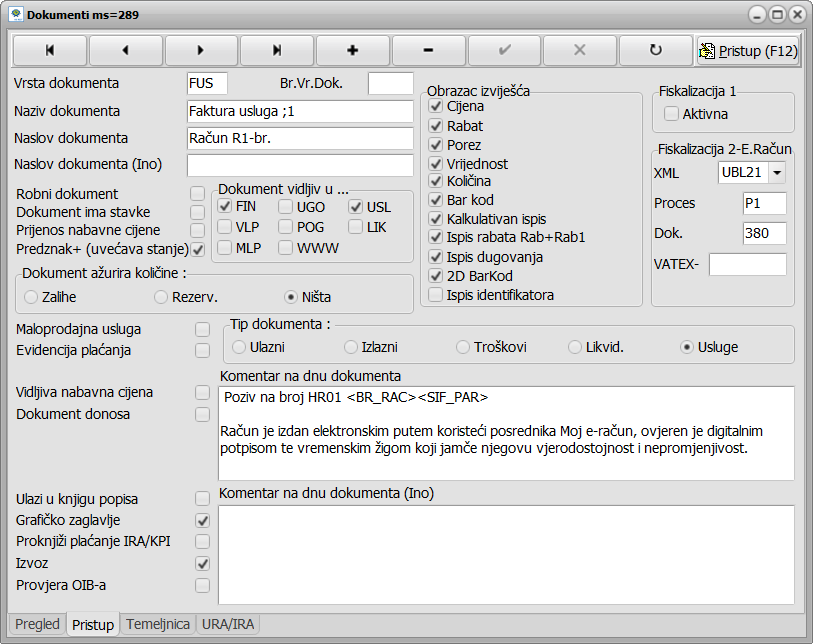Open the URA/IRA tab

coord(229,624)
